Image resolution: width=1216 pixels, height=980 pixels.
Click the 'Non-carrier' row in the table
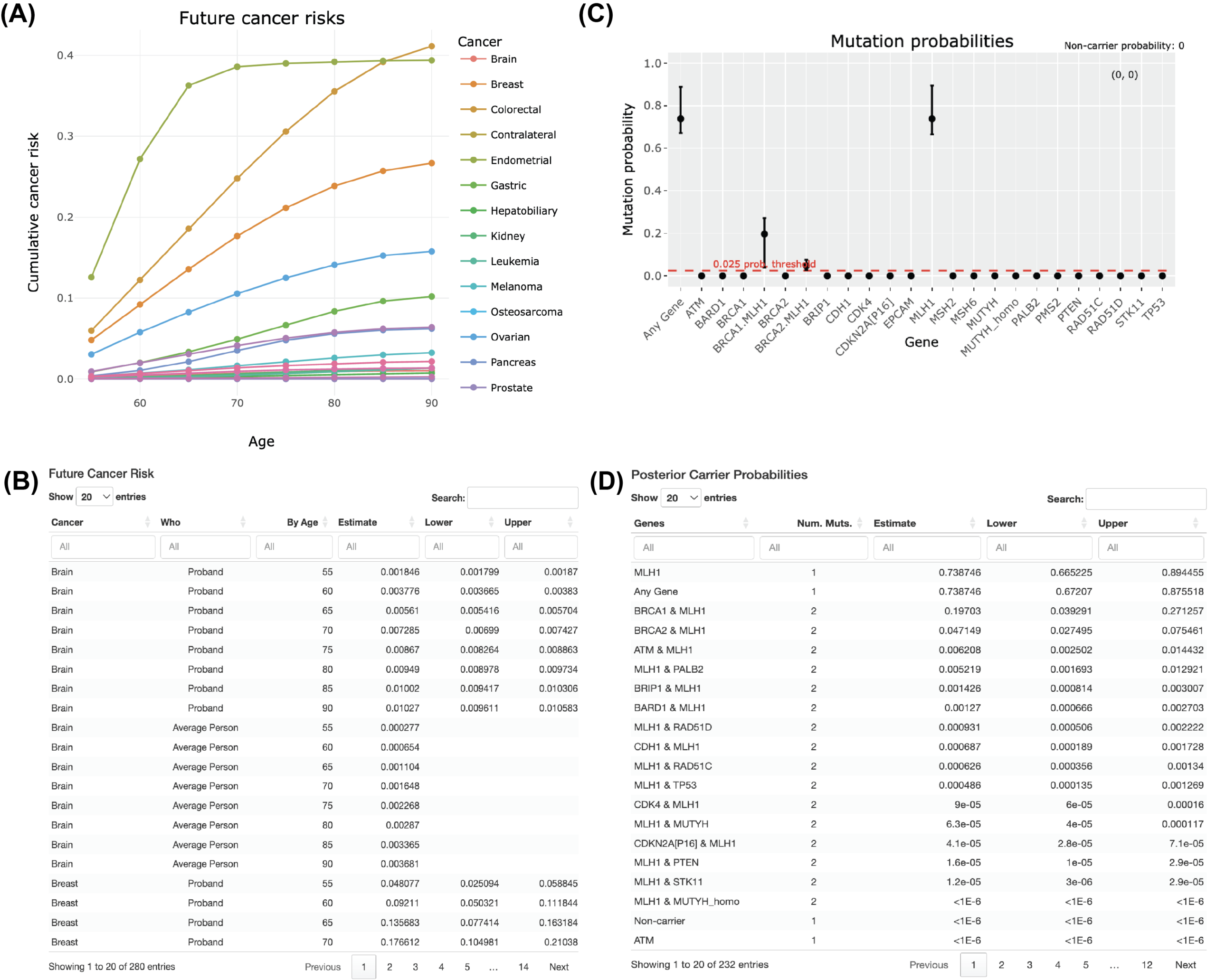[x=918, y=921]
